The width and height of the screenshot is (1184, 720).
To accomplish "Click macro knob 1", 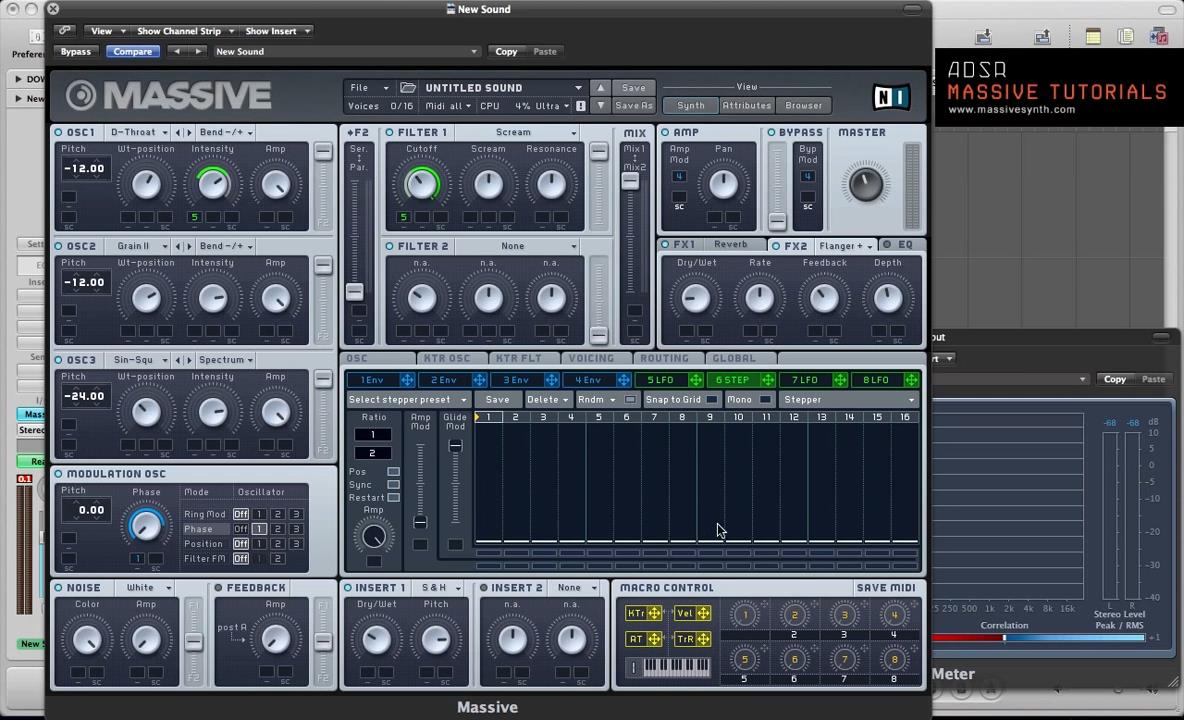I will [x=745, y=615].
